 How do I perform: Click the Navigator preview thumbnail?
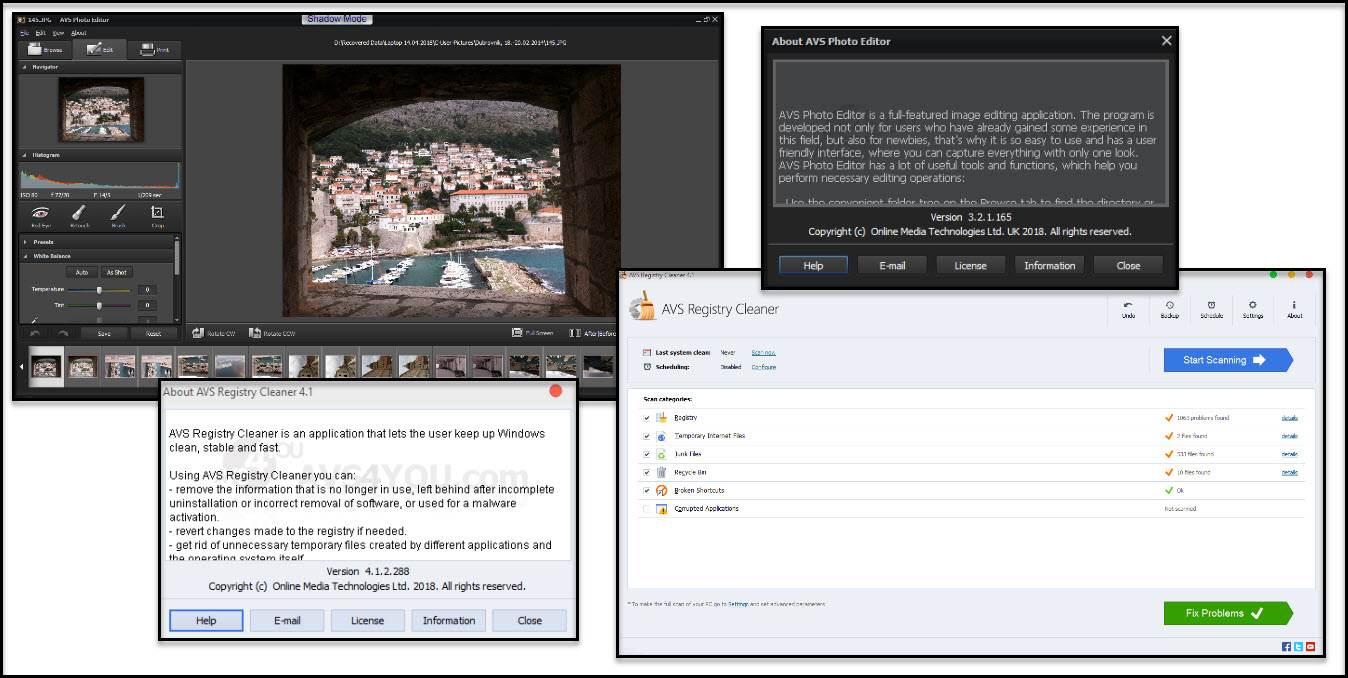click(101, 110)
